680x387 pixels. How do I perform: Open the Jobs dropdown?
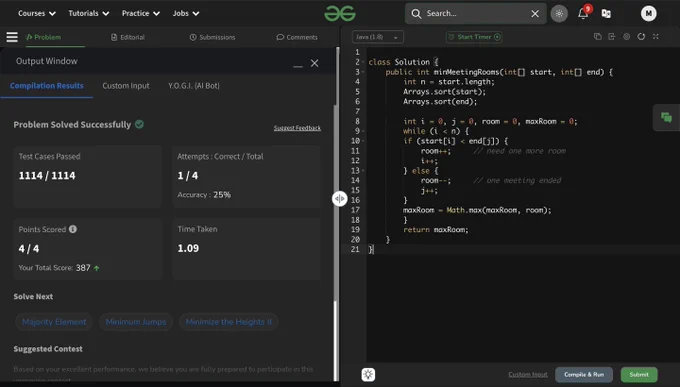coord(186,13)
